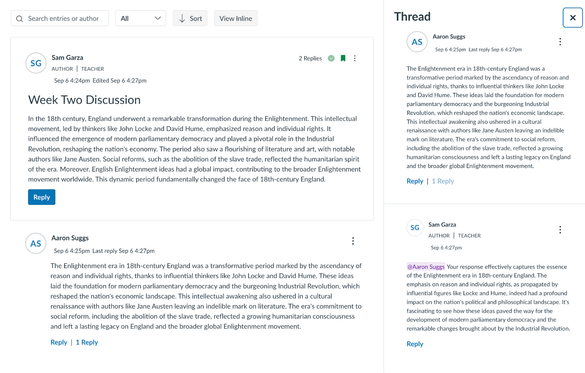Toggle the green checkmark read status icon
Viewport: 585px width, 373px height.
331,58
